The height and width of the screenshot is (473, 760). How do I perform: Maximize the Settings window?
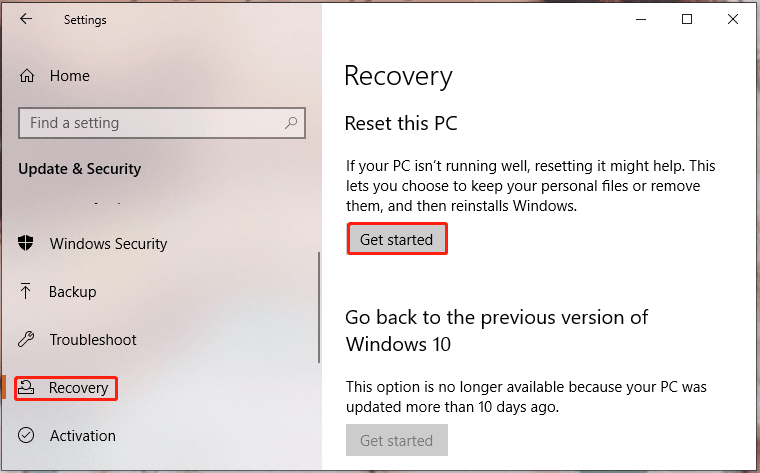point(687,19)
